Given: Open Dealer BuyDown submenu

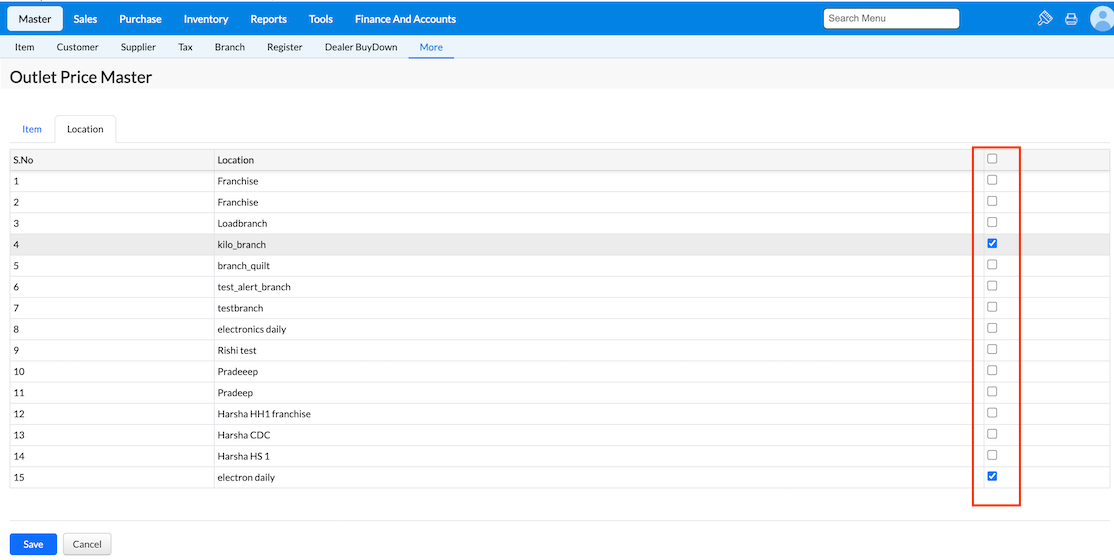Looking at the screenshot, I should click(361, 48).
